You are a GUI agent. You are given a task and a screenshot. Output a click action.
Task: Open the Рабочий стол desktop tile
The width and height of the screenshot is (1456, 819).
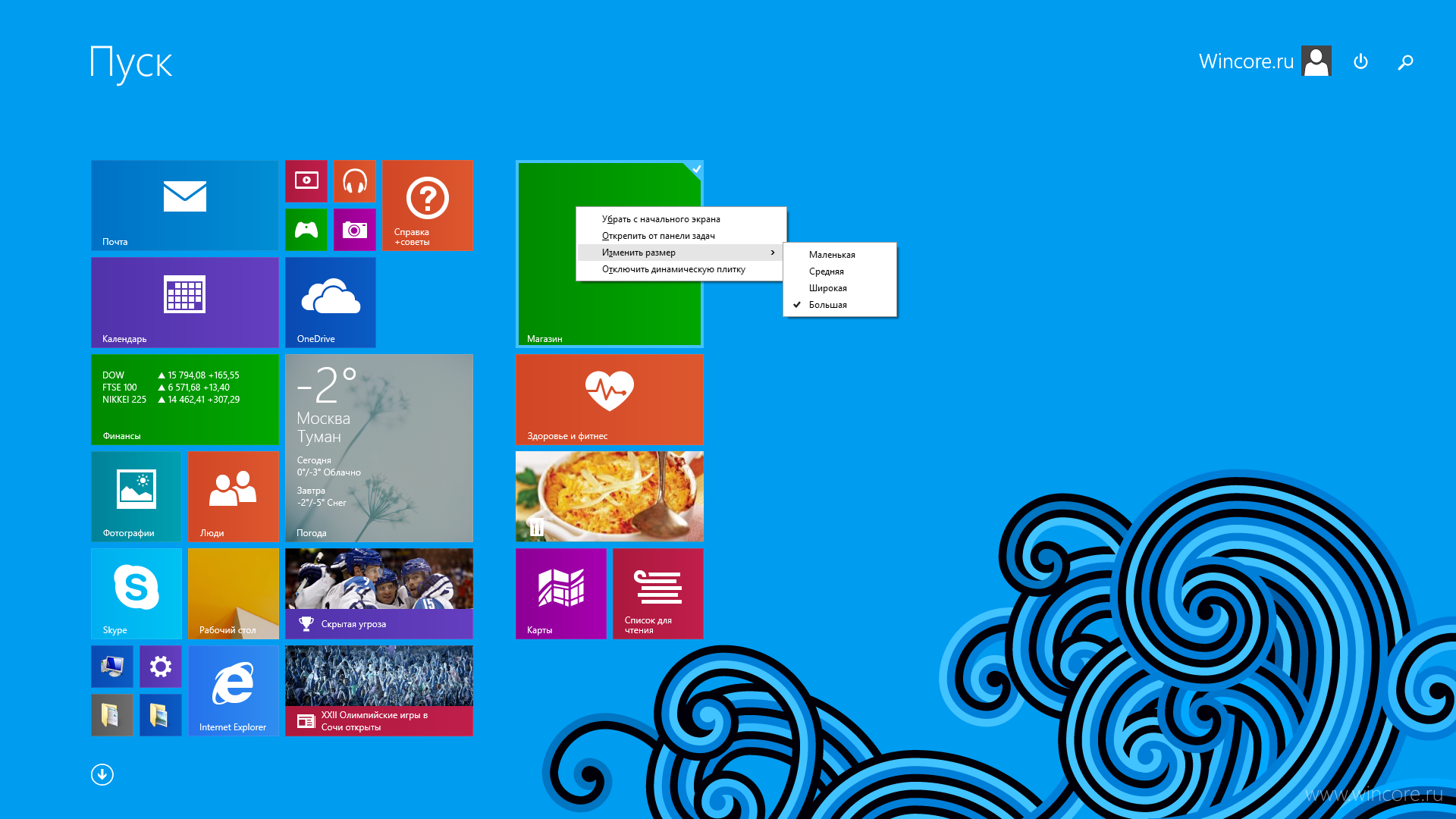point(233,593)
